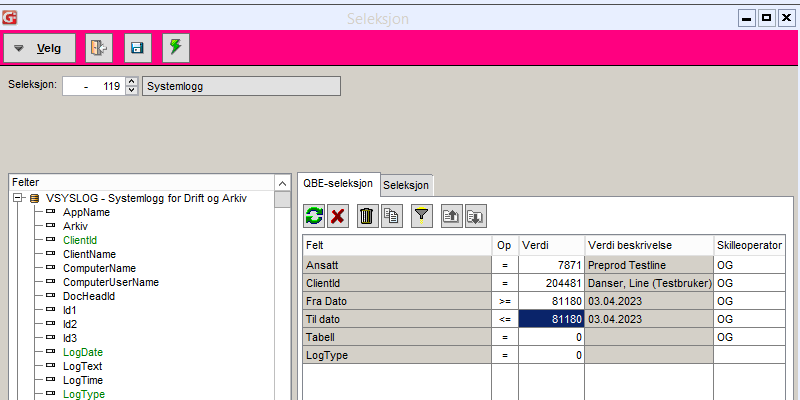Click the Skilleoperator column header
800x400 pixels.
(x=749, y=245)
